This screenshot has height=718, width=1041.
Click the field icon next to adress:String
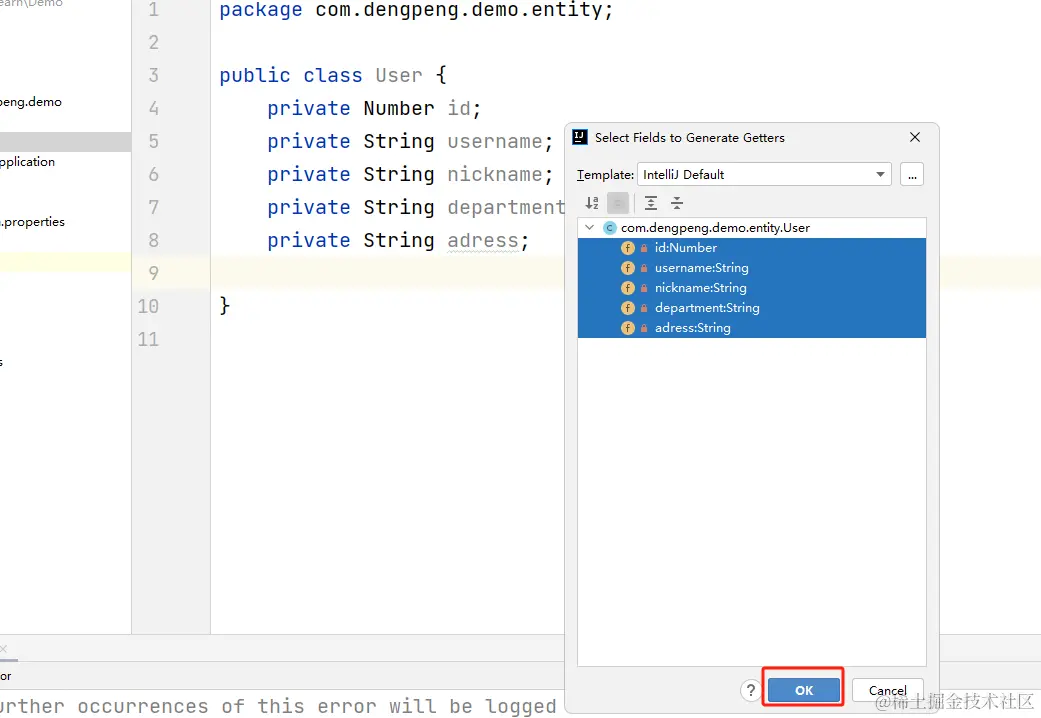[627, 327]
